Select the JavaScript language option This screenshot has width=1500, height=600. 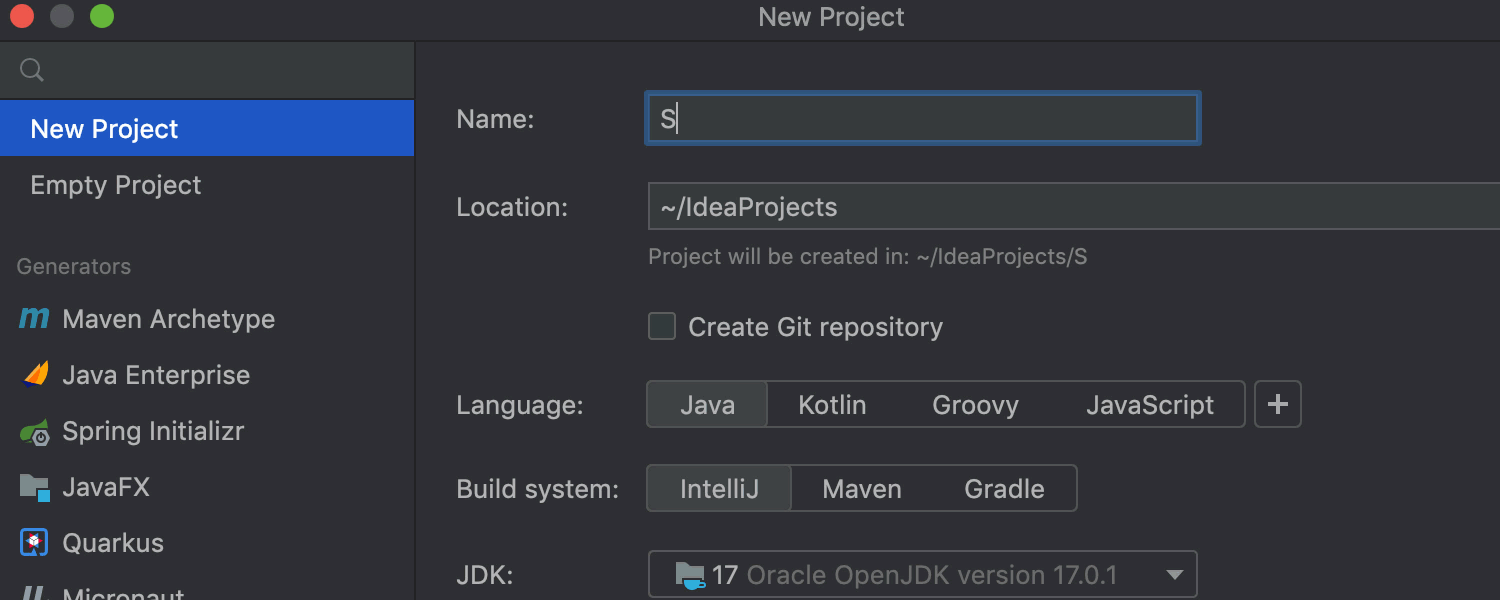coord(1150,405)
